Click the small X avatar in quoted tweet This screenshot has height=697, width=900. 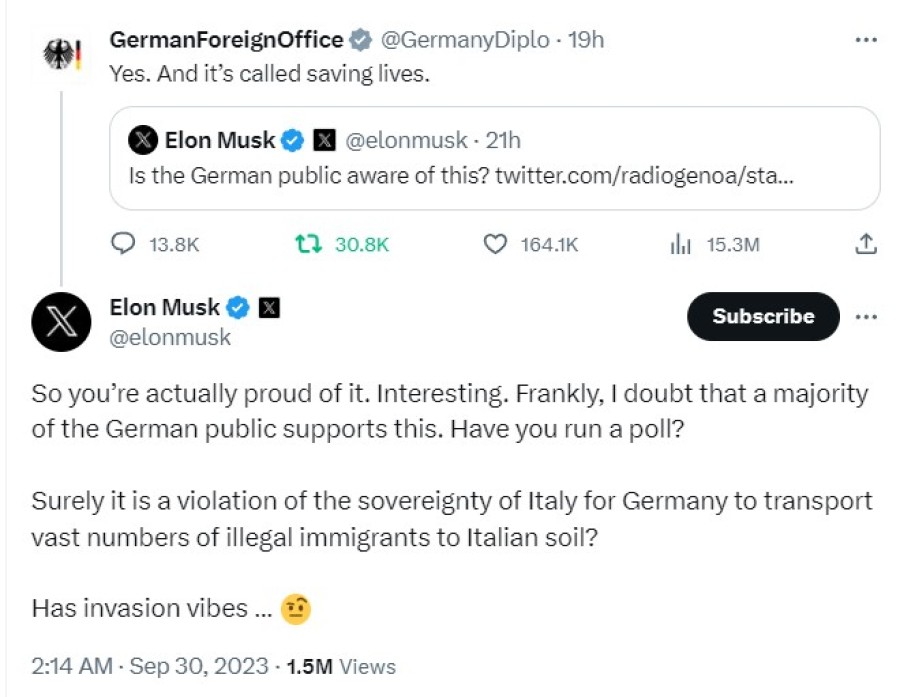(143, 141)
